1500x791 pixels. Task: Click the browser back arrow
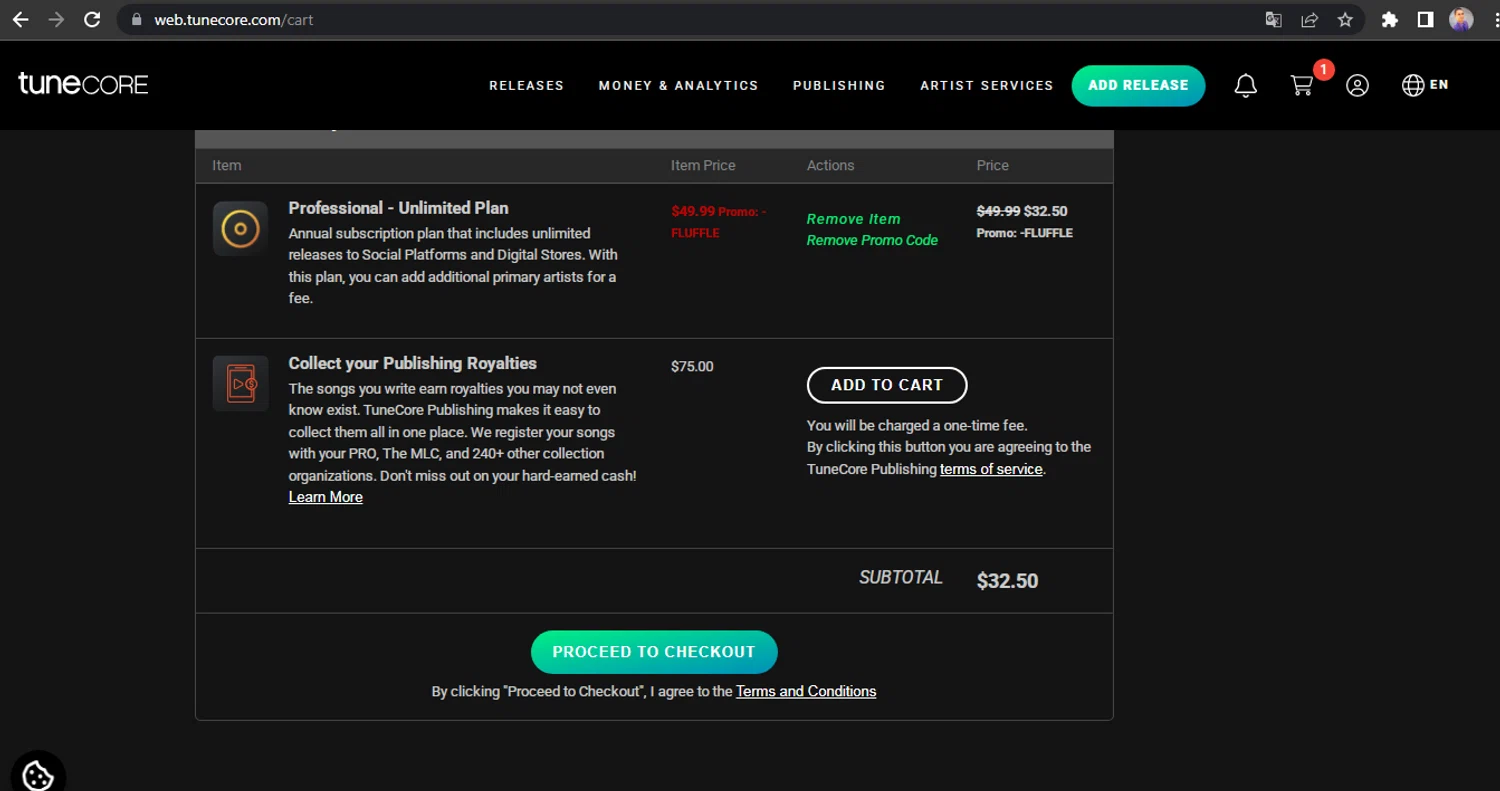(x=20, y=19)
